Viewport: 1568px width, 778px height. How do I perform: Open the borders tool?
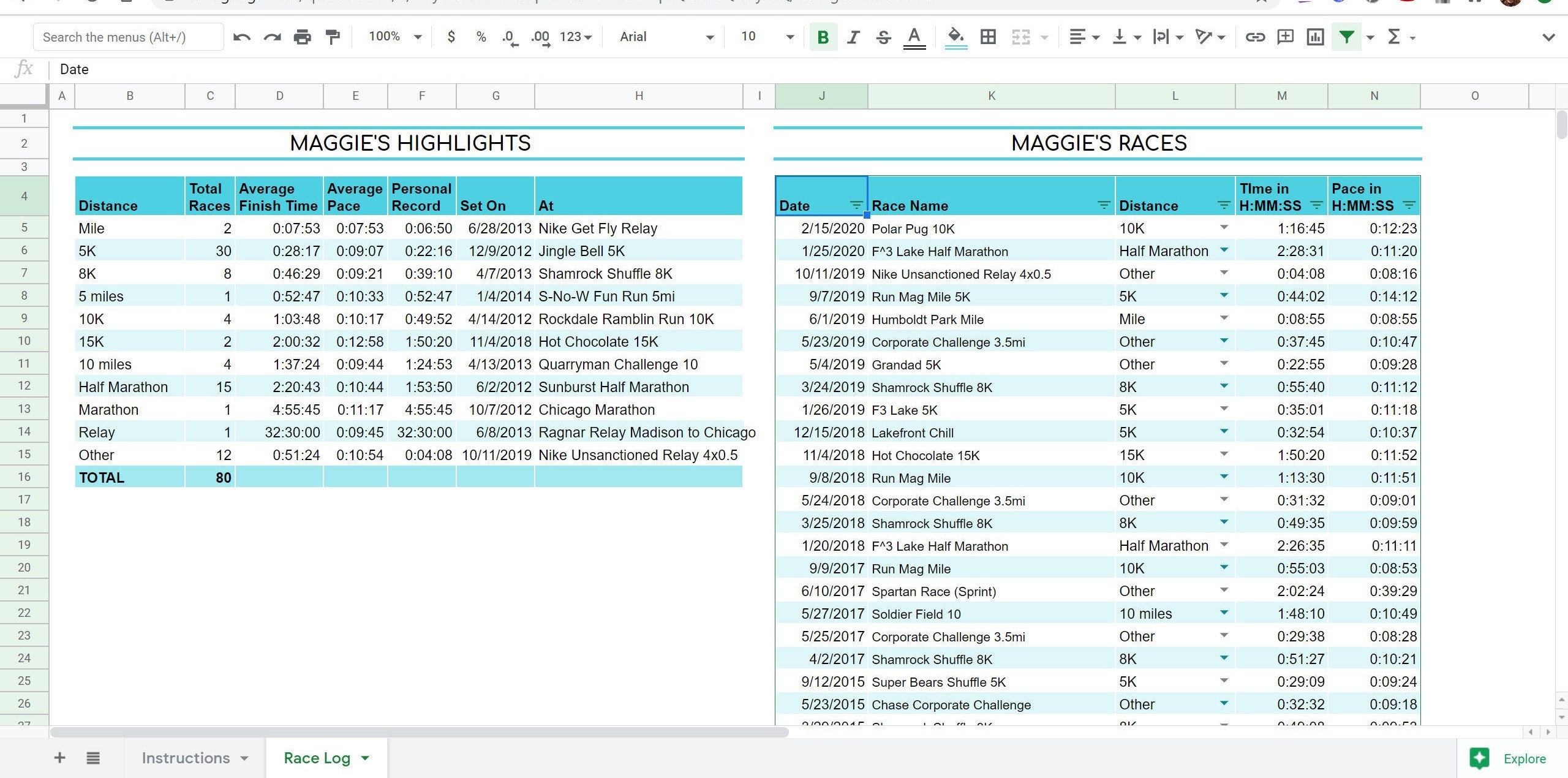pos(988,37)
